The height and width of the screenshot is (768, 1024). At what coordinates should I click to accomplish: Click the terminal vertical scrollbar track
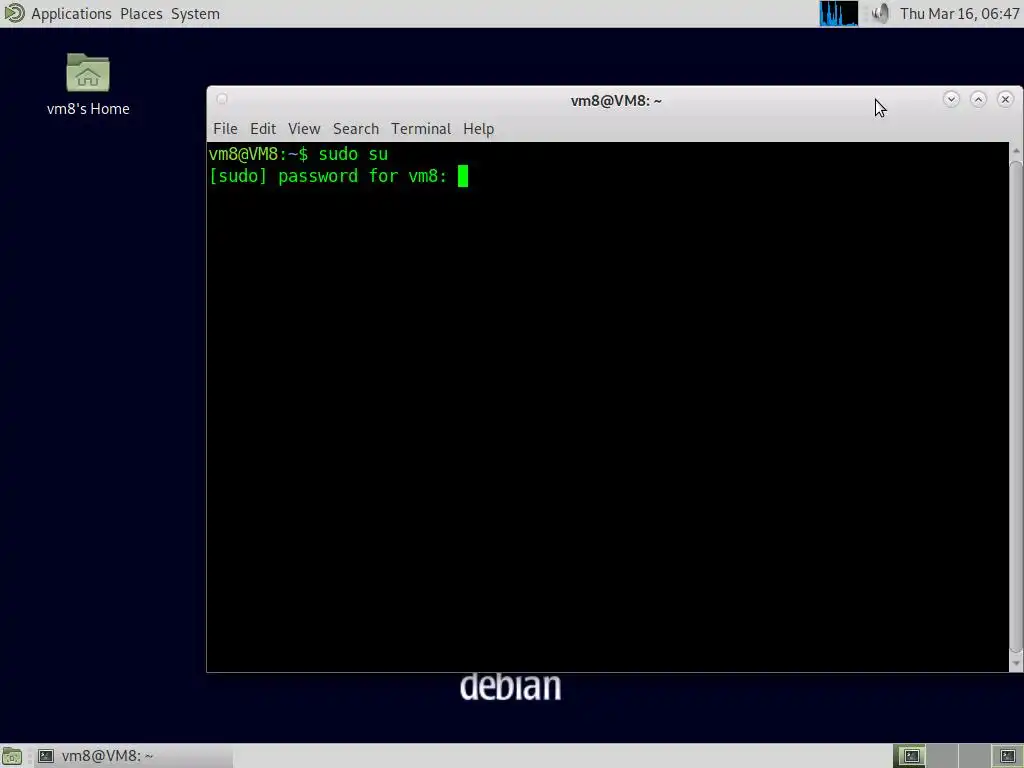tap(1016, 407)
